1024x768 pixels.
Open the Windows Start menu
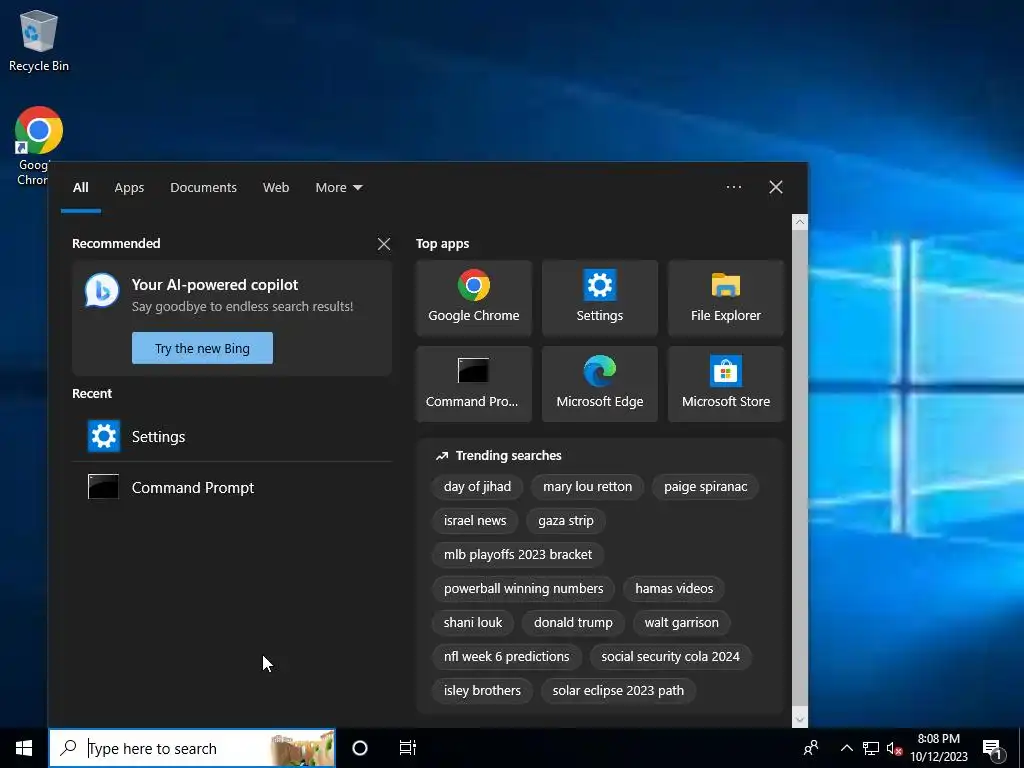24,748
